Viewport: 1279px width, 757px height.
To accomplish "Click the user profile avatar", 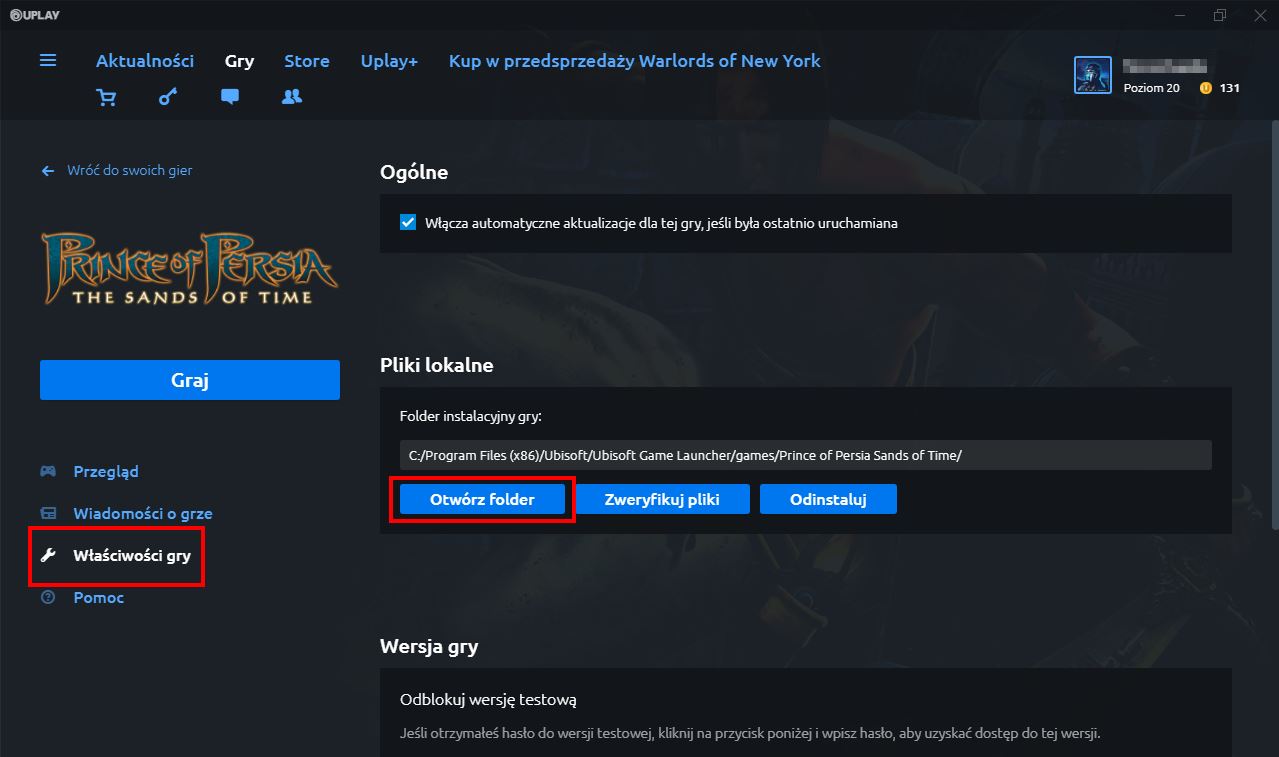I will click(x=1093, y=75).
